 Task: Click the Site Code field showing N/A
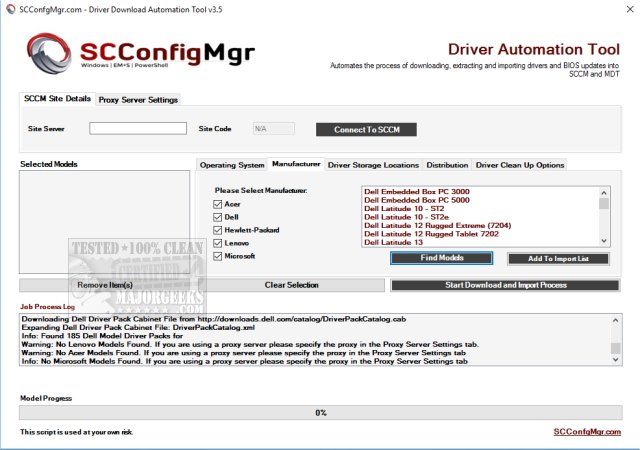273,129
